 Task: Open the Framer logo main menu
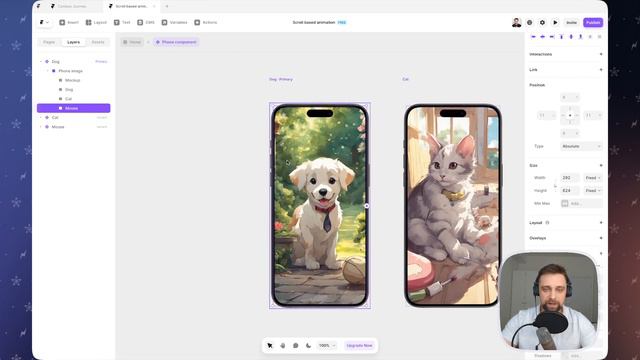[44, 22]
